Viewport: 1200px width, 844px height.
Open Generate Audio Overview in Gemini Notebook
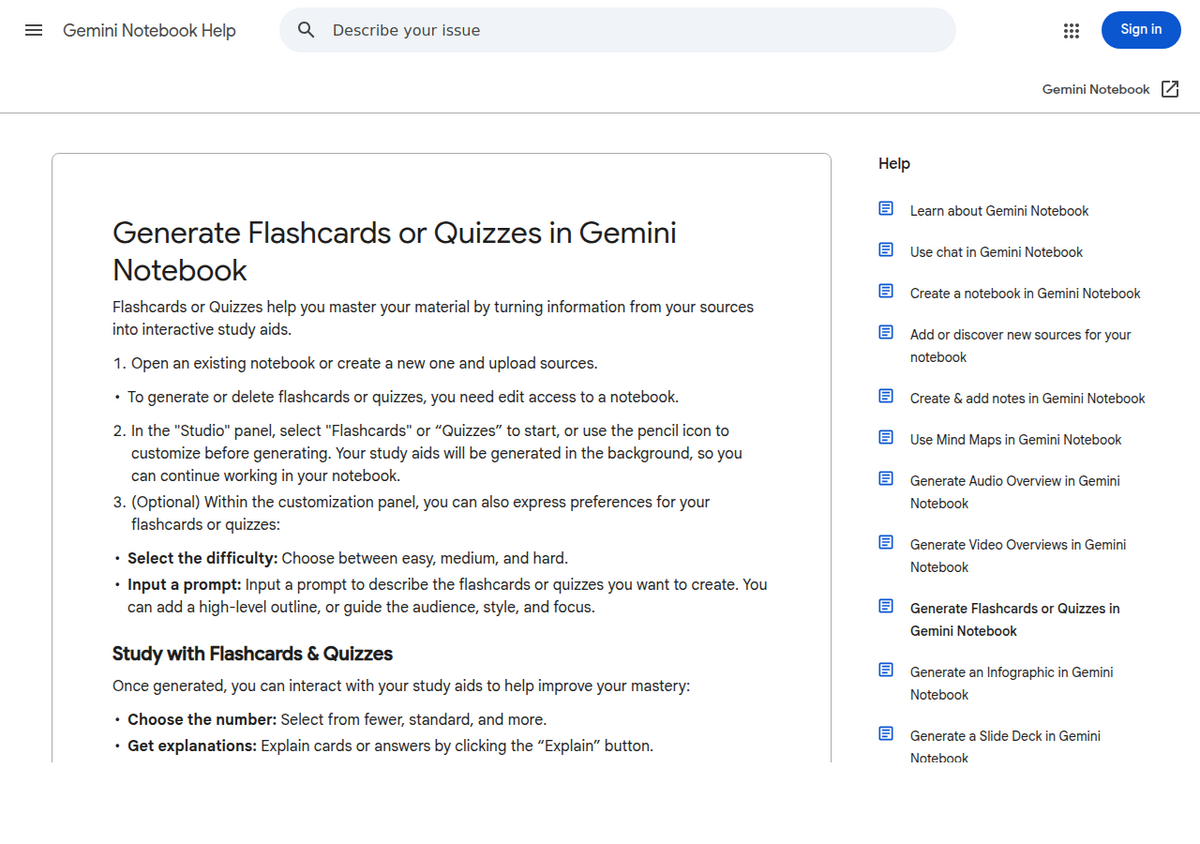click(x=1014, y=492)
